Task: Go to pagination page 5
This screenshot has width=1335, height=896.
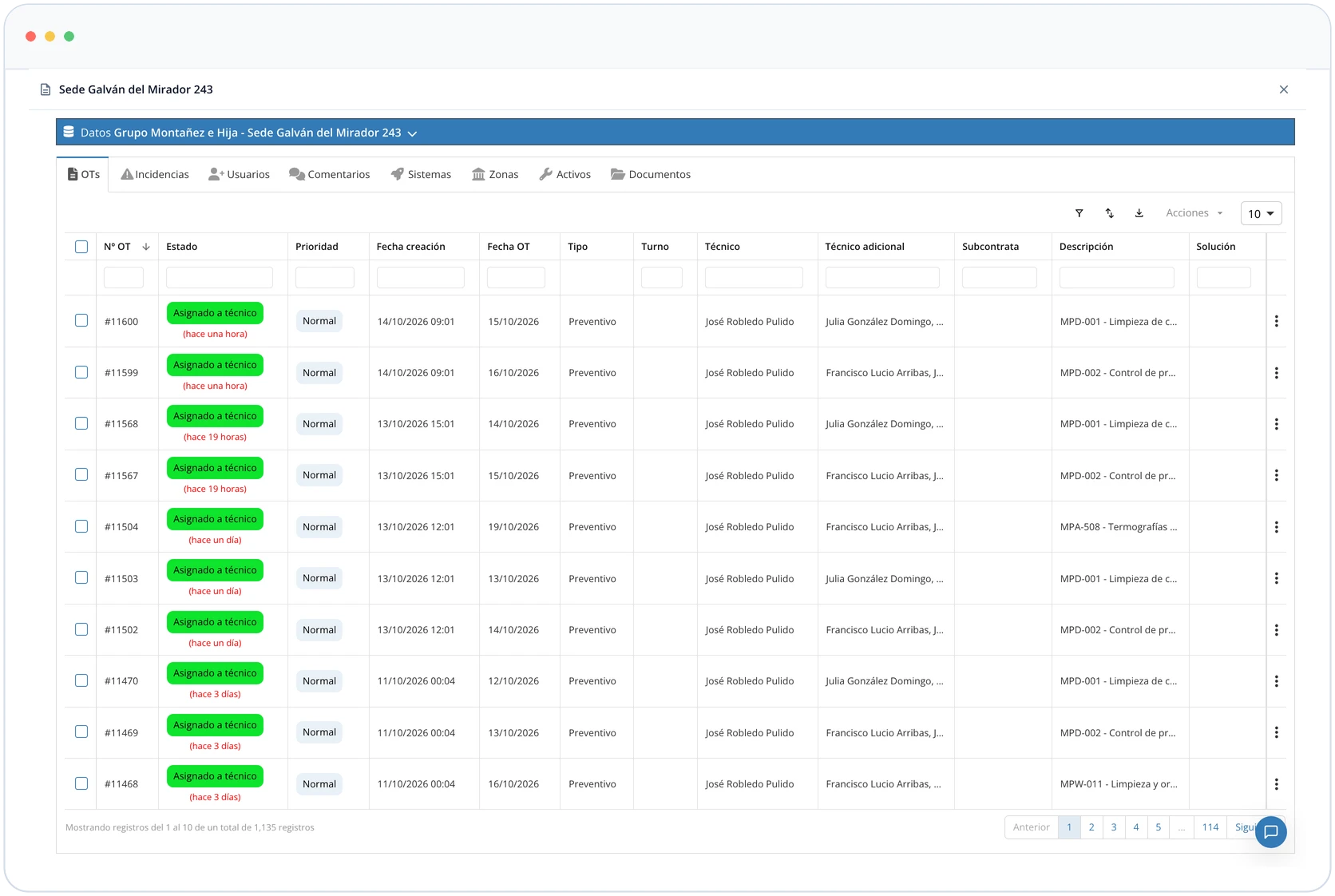Action: [x=1159, y=827]
